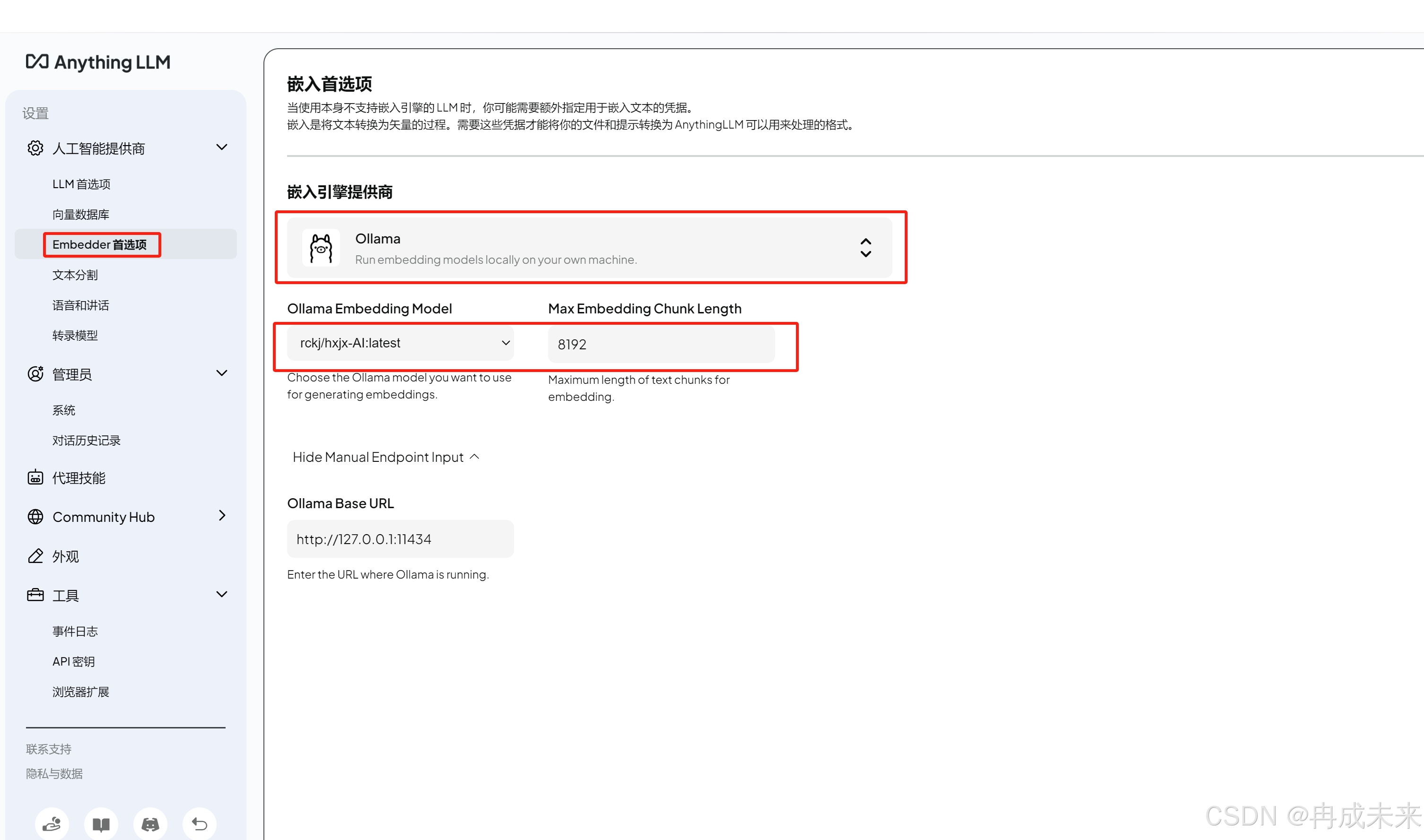Click the donate hand-coin icon

[52, 823]
